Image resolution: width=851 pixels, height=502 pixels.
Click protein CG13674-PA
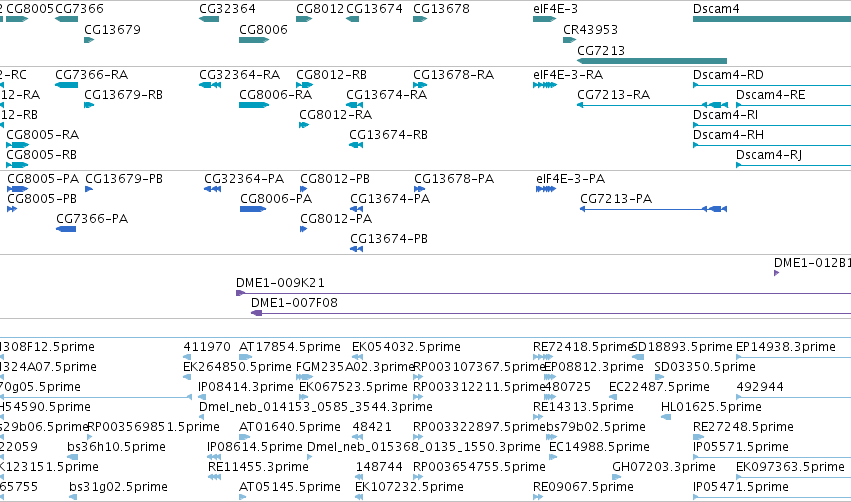coord(390,199)
